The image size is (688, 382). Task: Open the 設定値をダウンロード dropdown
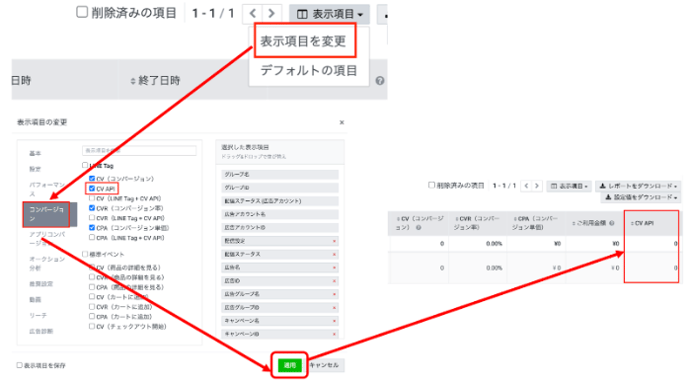pos(641,197)
